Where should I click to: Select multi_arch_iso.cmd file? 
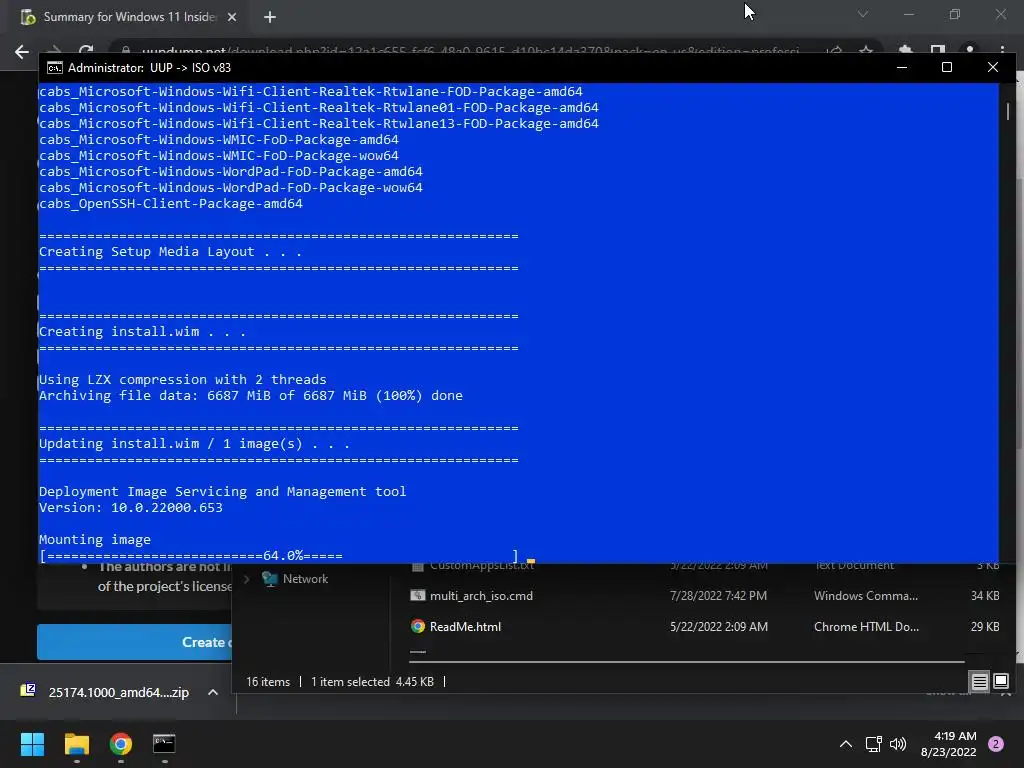(481, 596)
